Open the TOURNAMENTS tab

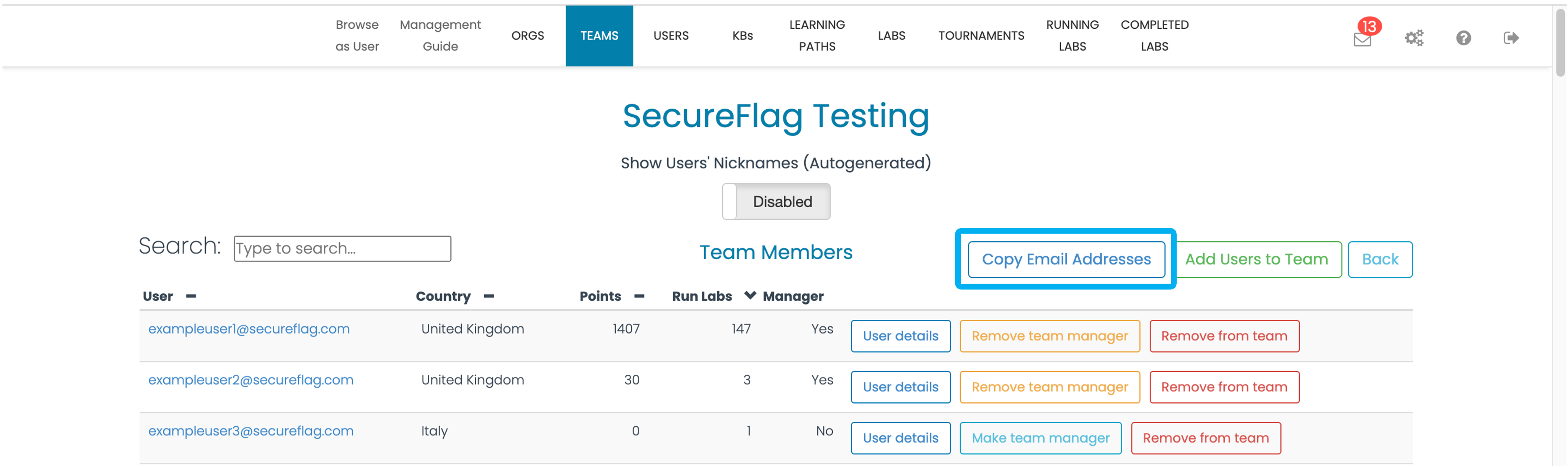tap(981, 35)
